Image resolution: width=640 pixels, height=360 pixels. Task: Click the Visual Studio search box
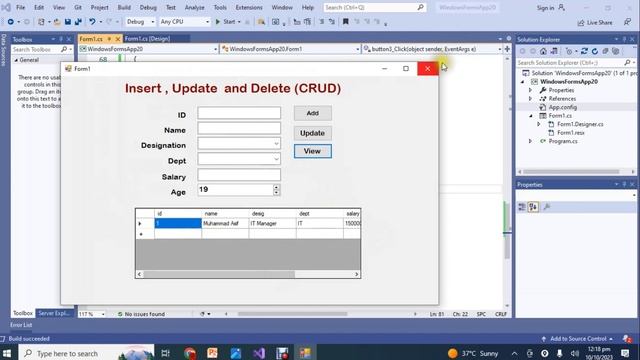click(x=375, y=7)
